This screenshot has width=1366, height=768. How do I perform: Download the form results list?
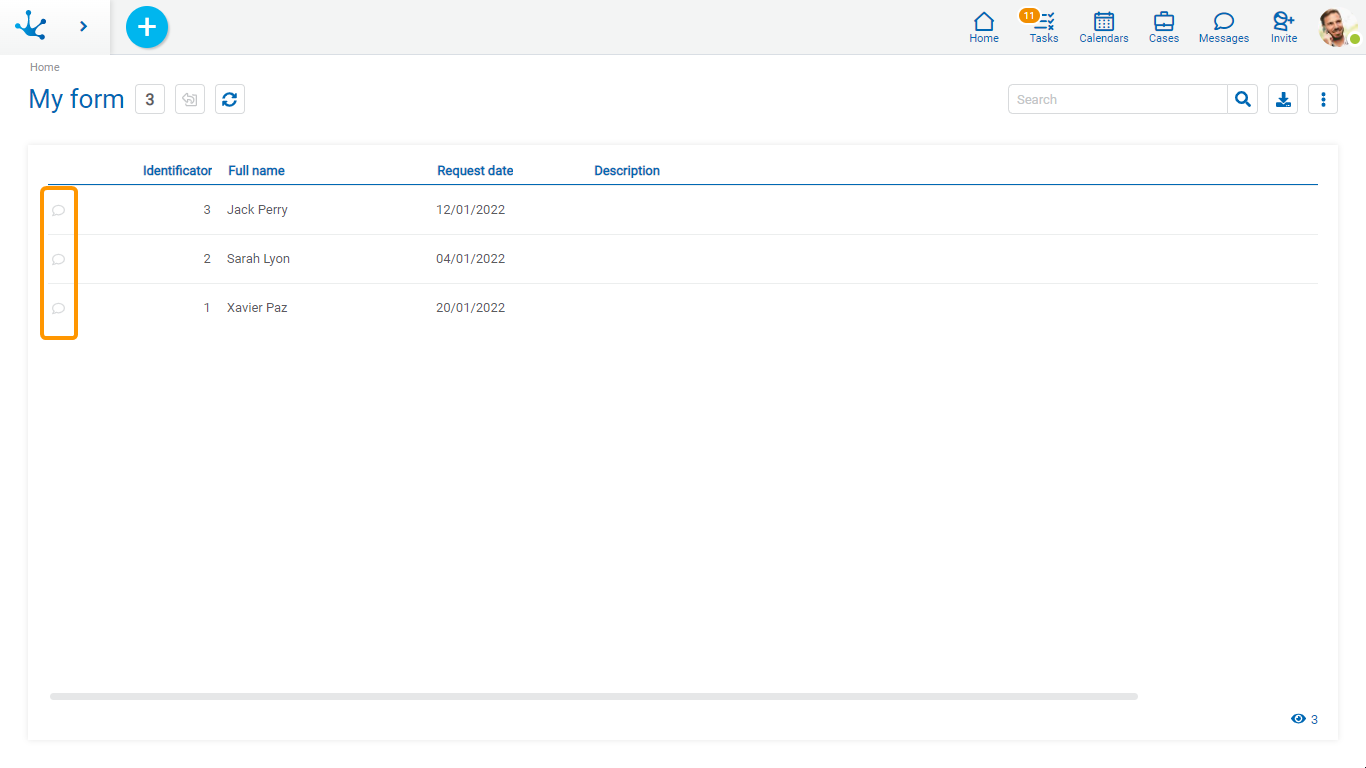[x=1283, y=99]
